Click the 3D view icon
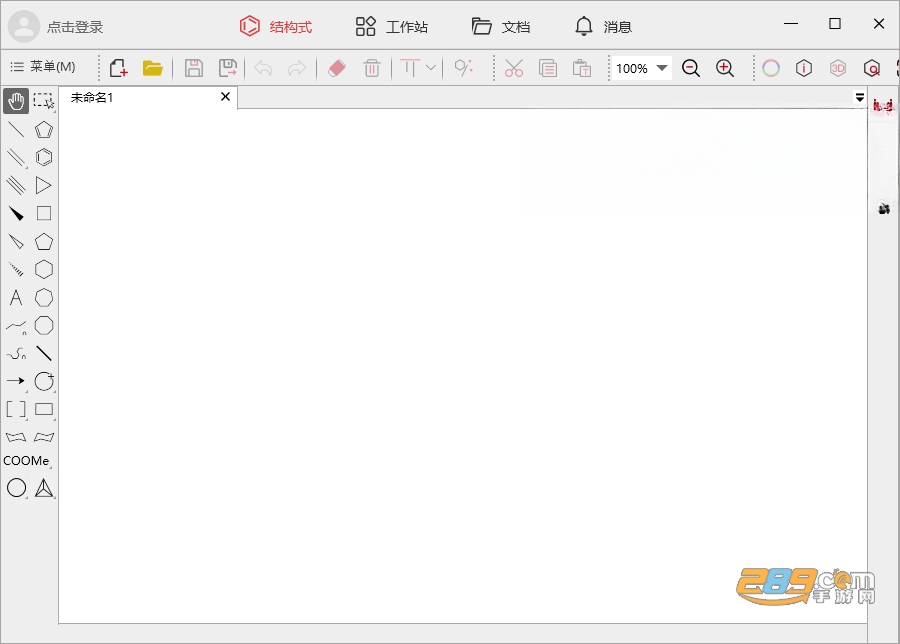Image resolution: width=900 pixels, height=644 pixels. click(x=838, y=68)
